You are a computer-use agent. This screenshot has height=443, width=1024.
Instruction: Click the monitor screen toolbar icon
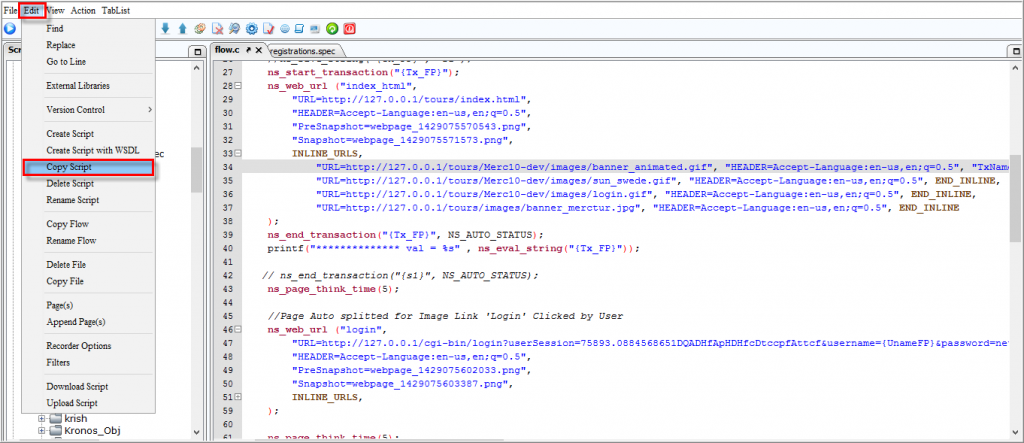pos(315,29)
